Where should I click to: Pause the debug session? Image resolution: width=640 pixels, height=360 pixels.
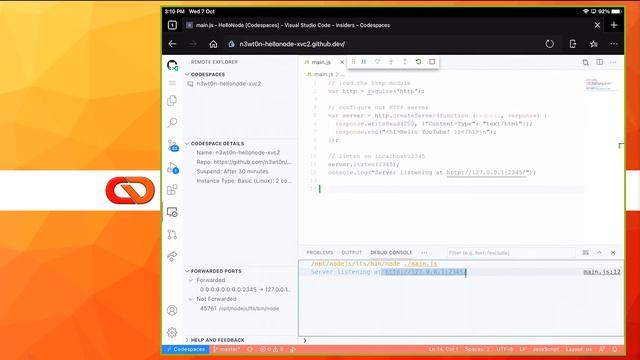tap(364, 62)
